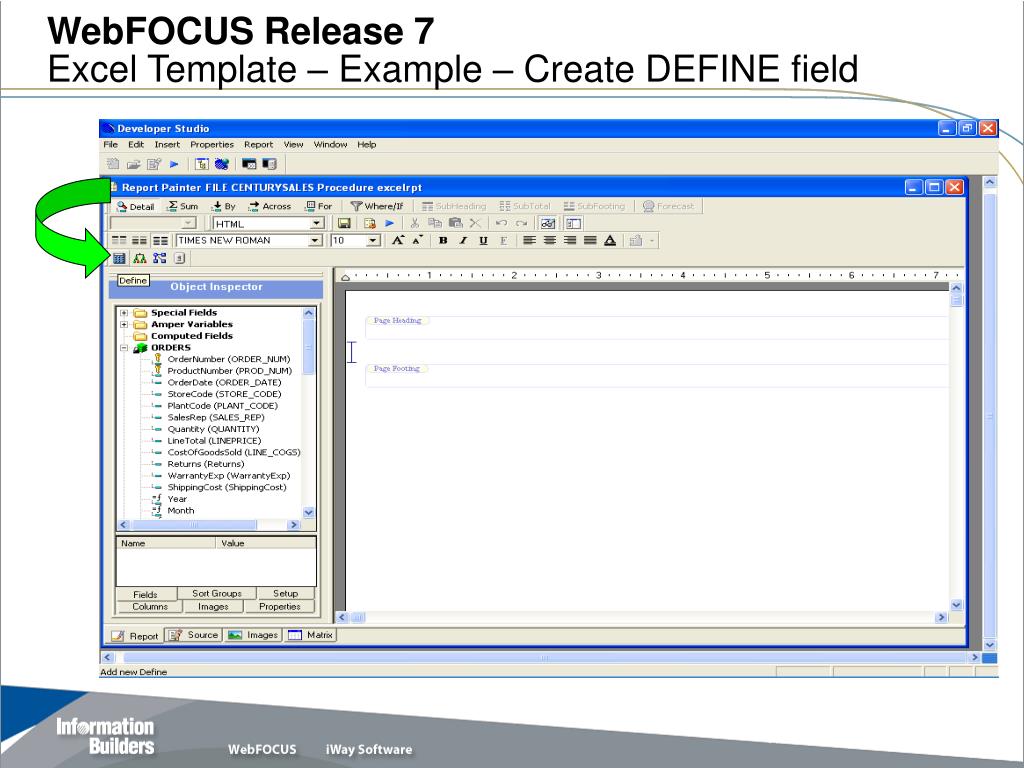The width and height of the screenshot is (1024, 768).
Task: Open the Report menu
Action: click(259, 144)
